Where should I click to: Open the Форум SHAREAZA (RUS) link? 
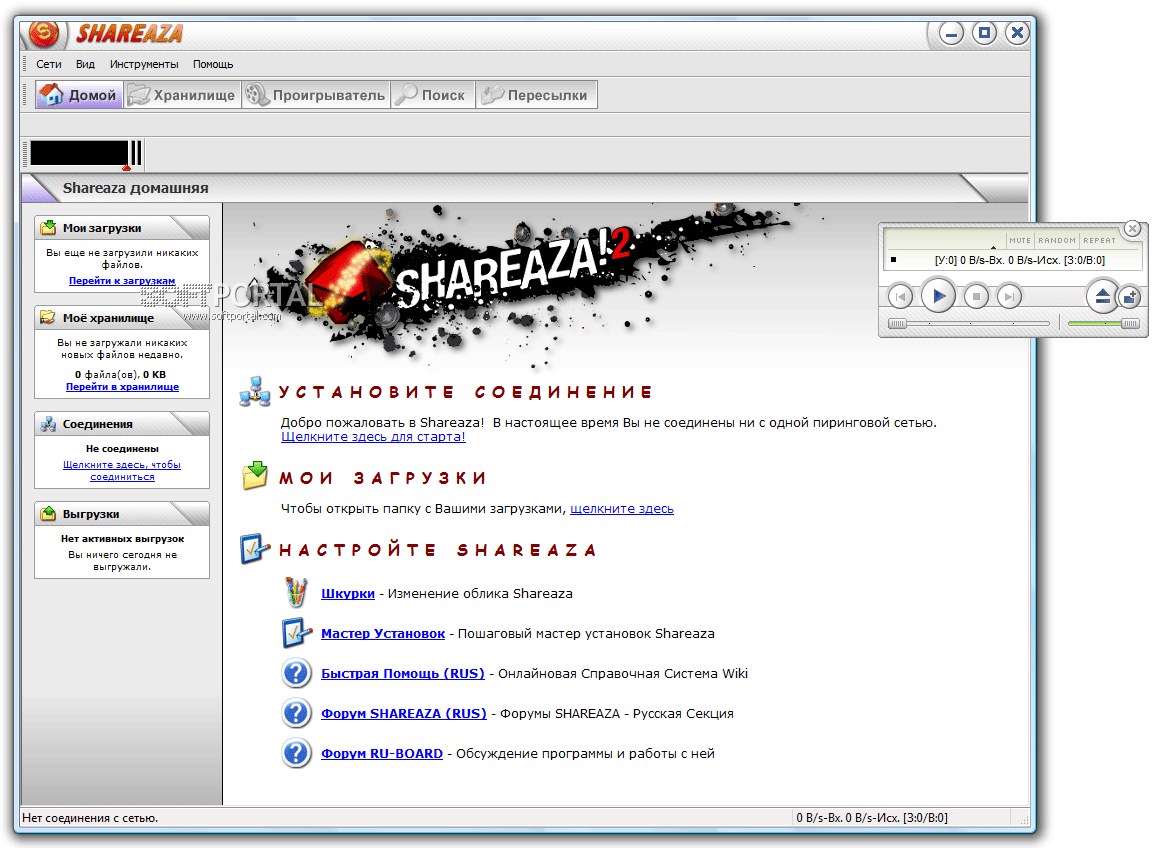[x=404, y=714]
